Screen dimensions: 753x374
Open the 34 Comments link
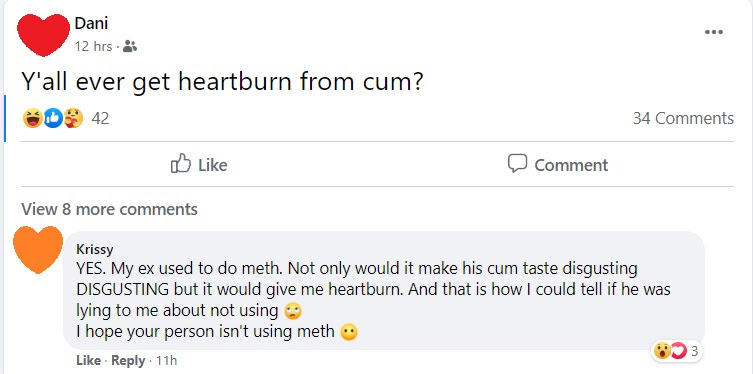(x=683, y=118)
